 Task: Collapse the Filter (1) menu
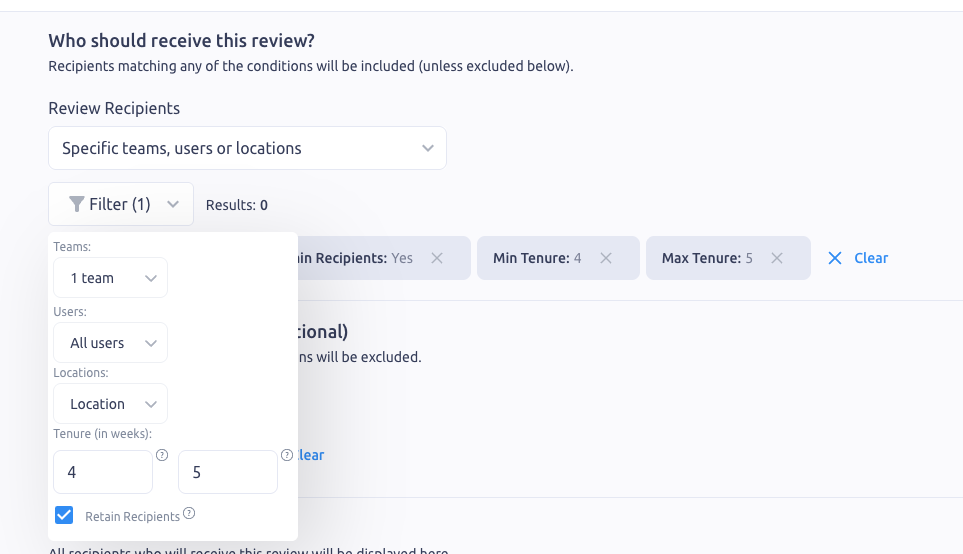click(x=120, y=204)
